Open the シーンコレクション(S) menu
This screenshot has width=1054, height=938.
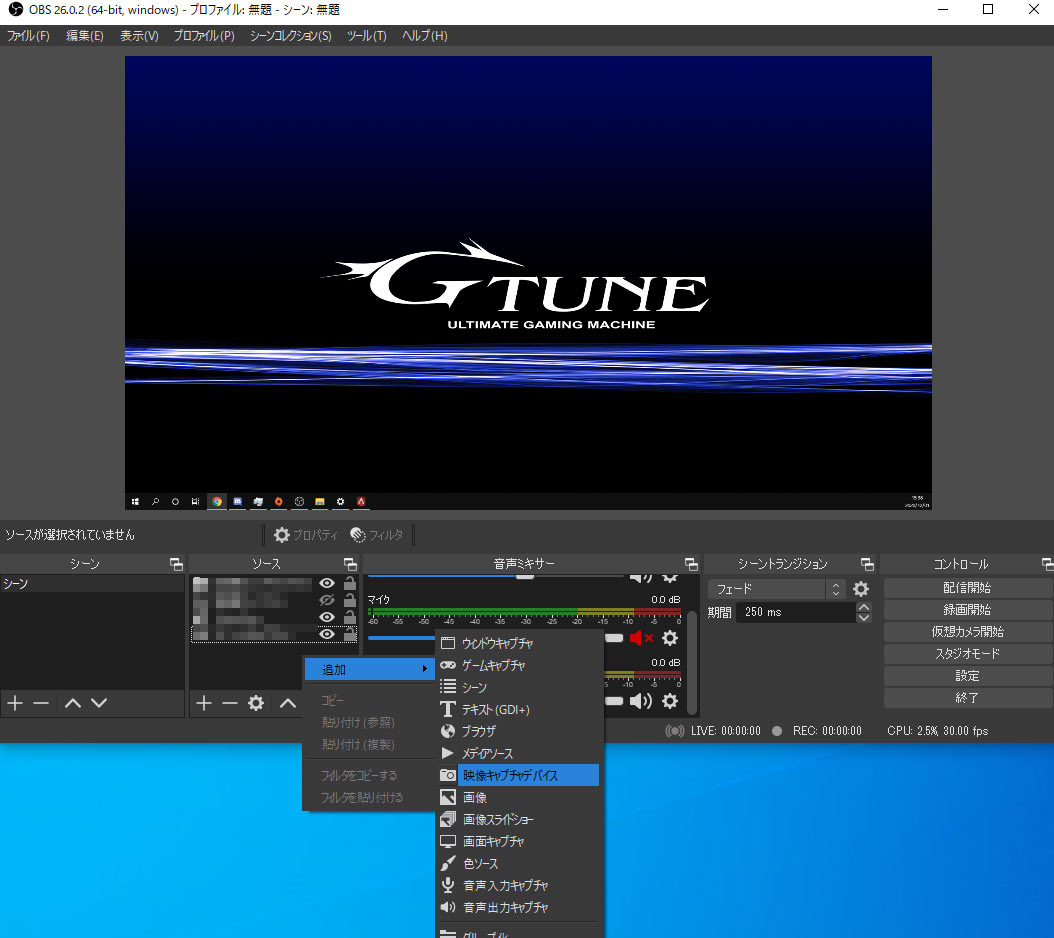click(x=290, y=36)
